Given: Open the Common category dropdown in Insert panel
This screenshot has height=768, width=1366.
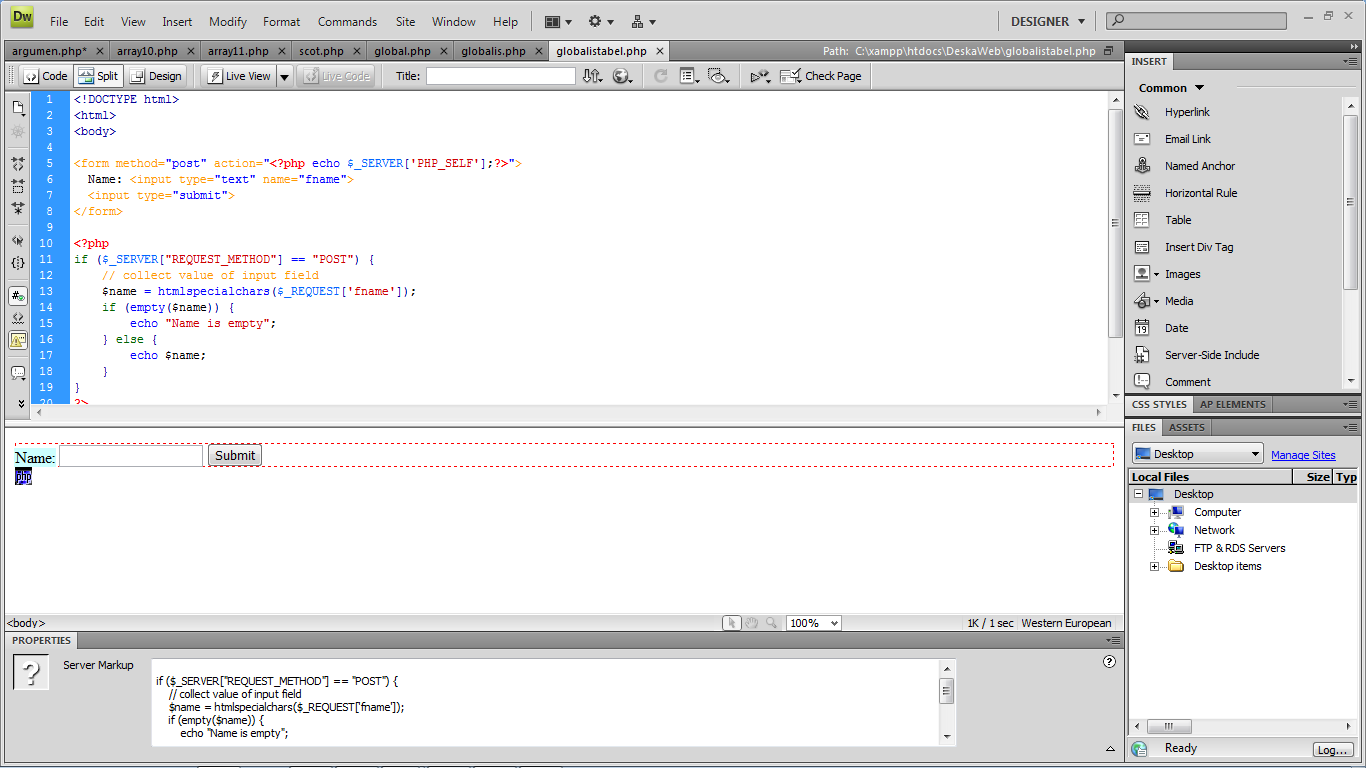Looking at the screenshot, I should (1172, 88).
